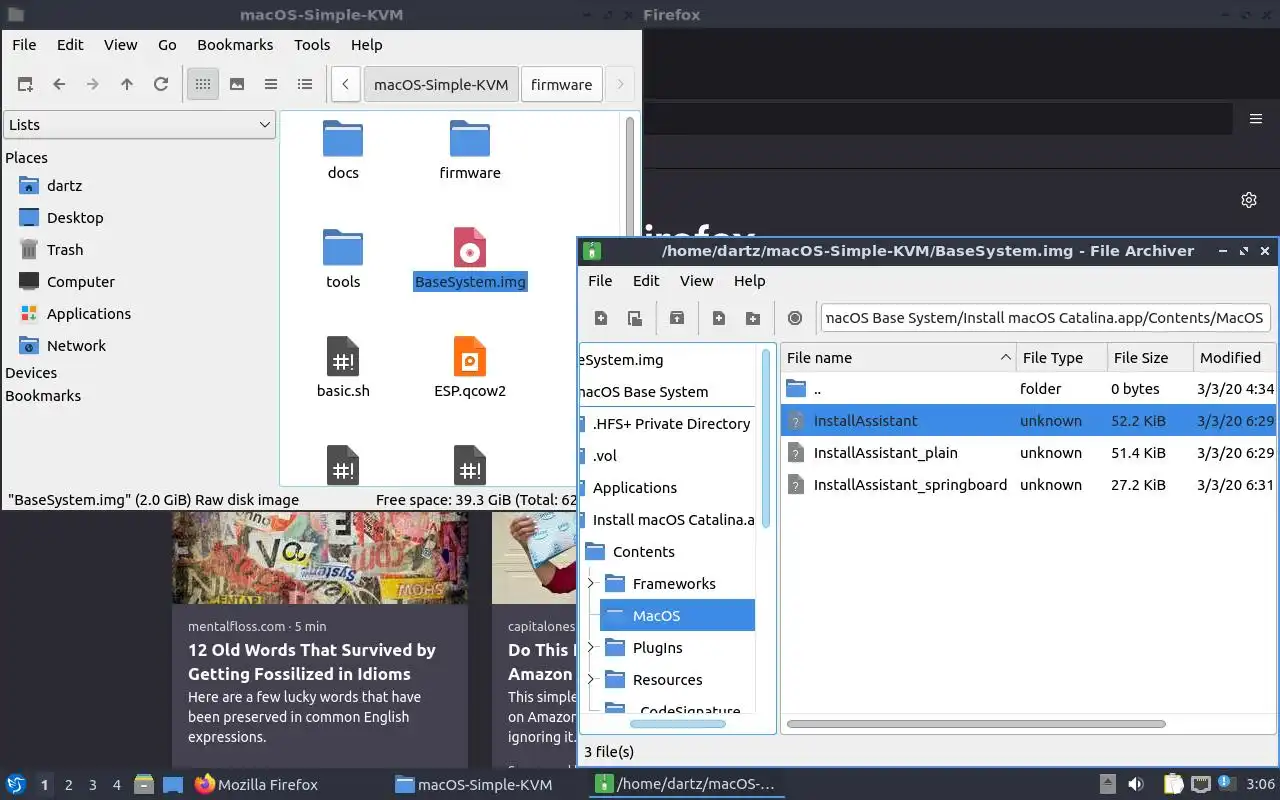Add folder to archive toolbar icon

coord(753,318)
